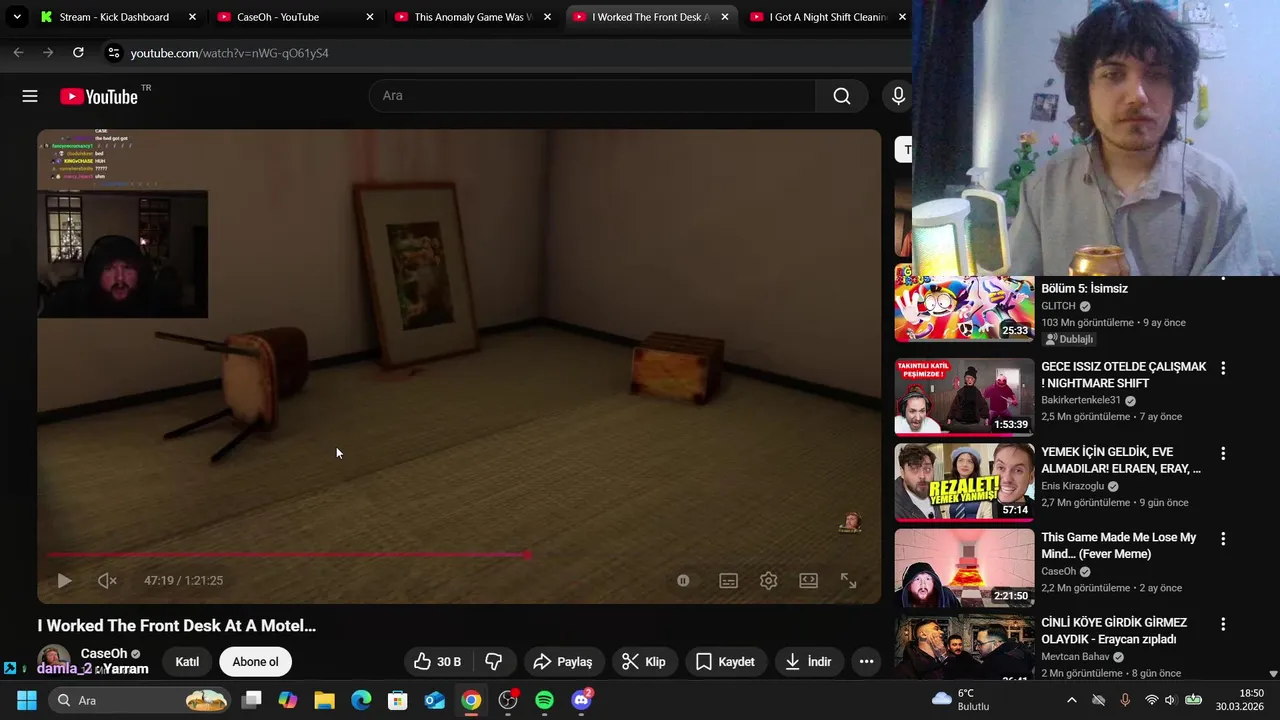Open the YEMEK İÇİN GELDİK video thumbnail

[x=964, y=482]
